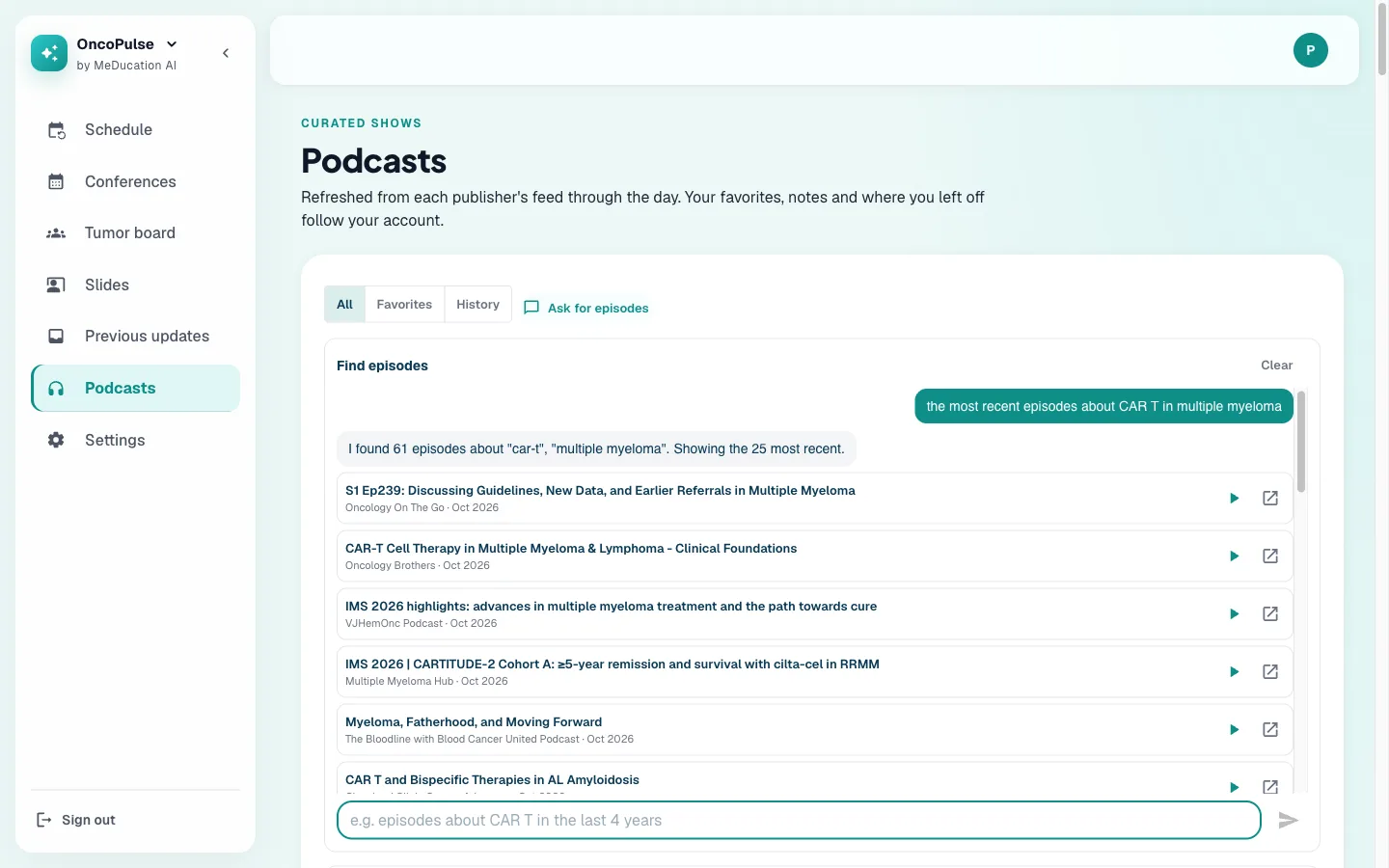Open the Schedule page
The width and height of the screenshot is (1389, 868).
[135, 130]
